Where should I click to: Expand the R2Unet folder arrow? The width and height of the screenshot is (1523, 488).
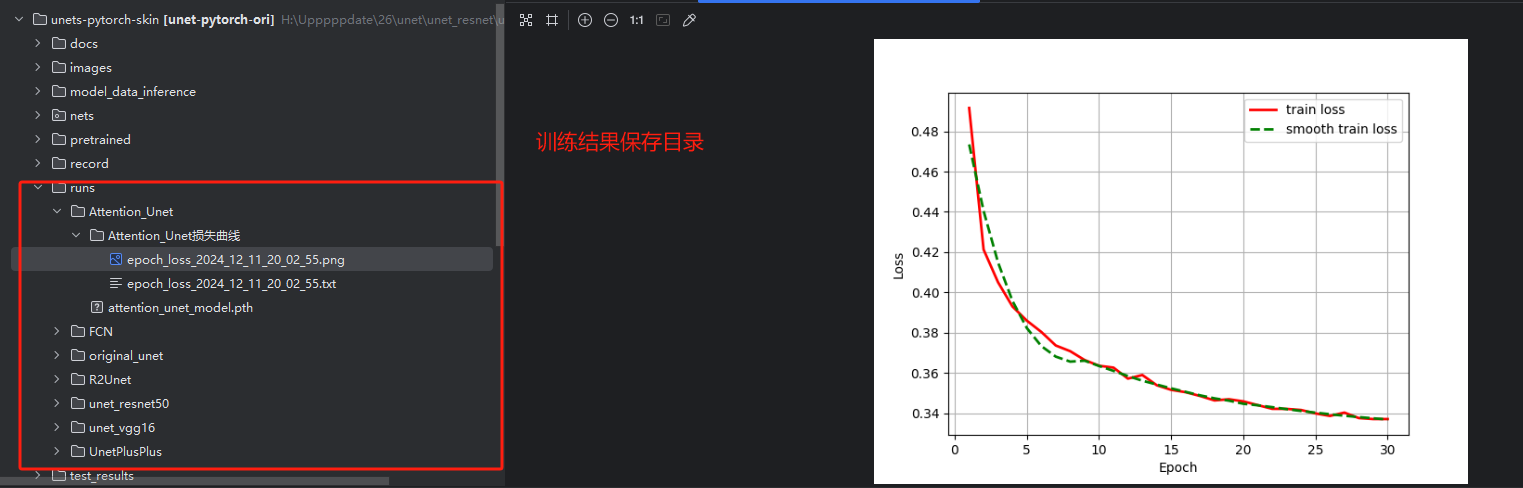(x=57, y=379)
